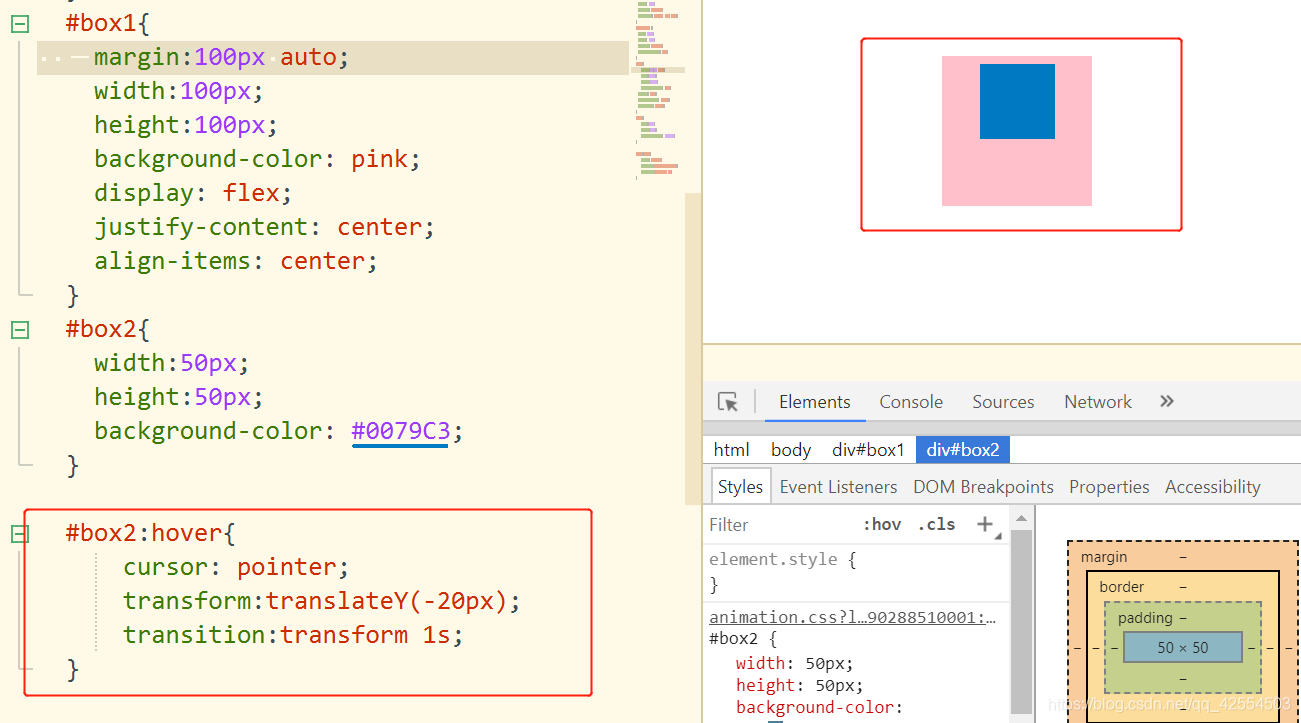Click the styles Filter input field

pyautogui.click(x=780, y=524)
